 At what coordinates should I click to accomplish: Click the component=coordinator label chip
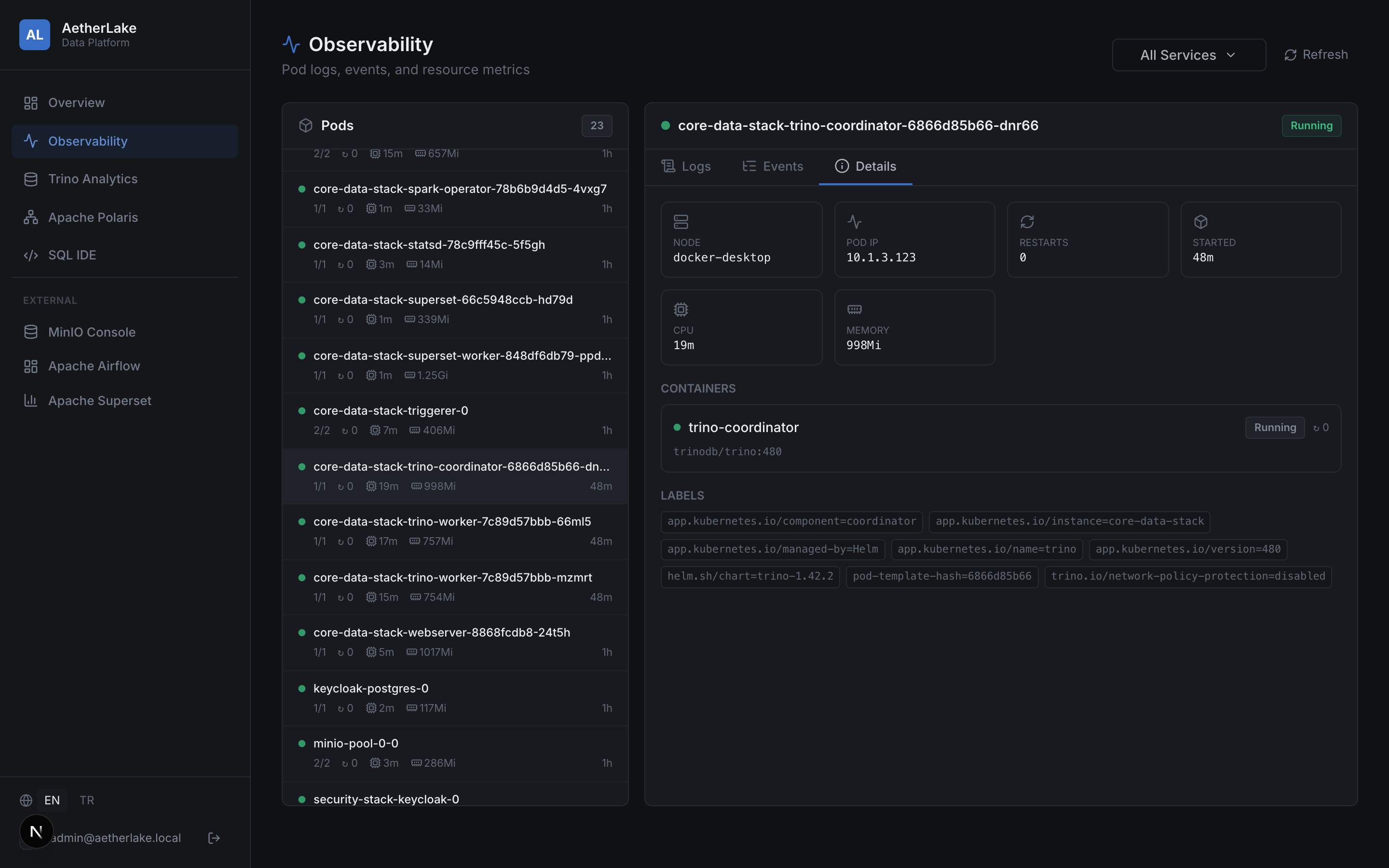pos(791,522)
